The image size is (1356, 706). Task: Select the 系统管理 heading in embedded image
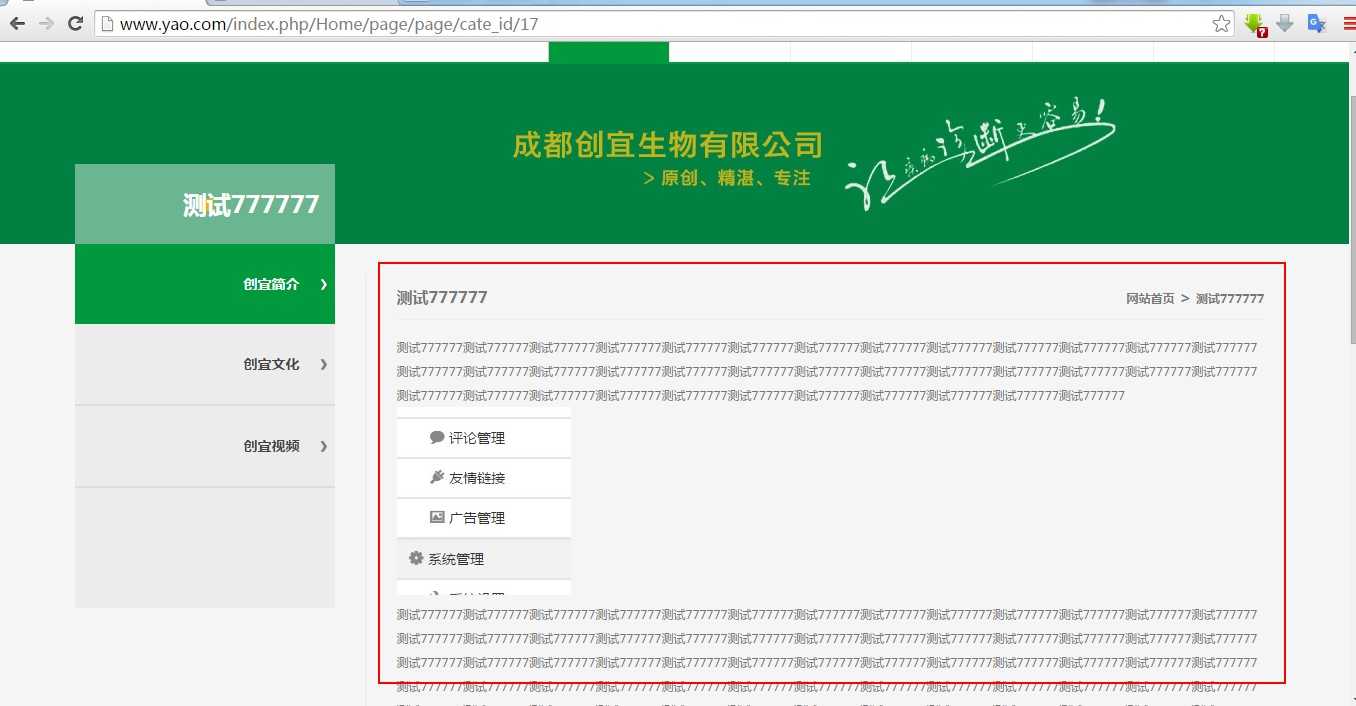pyautogui.click(x=484, y=559)
